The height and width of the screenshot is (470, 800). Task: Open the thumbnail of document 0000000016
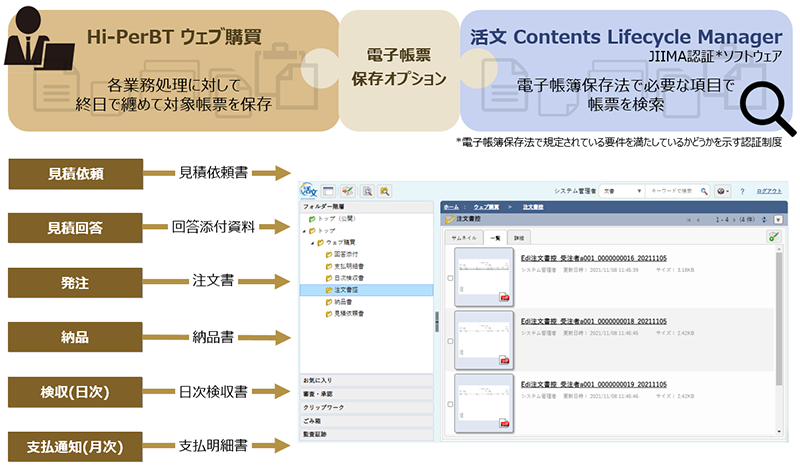point(484,277)
